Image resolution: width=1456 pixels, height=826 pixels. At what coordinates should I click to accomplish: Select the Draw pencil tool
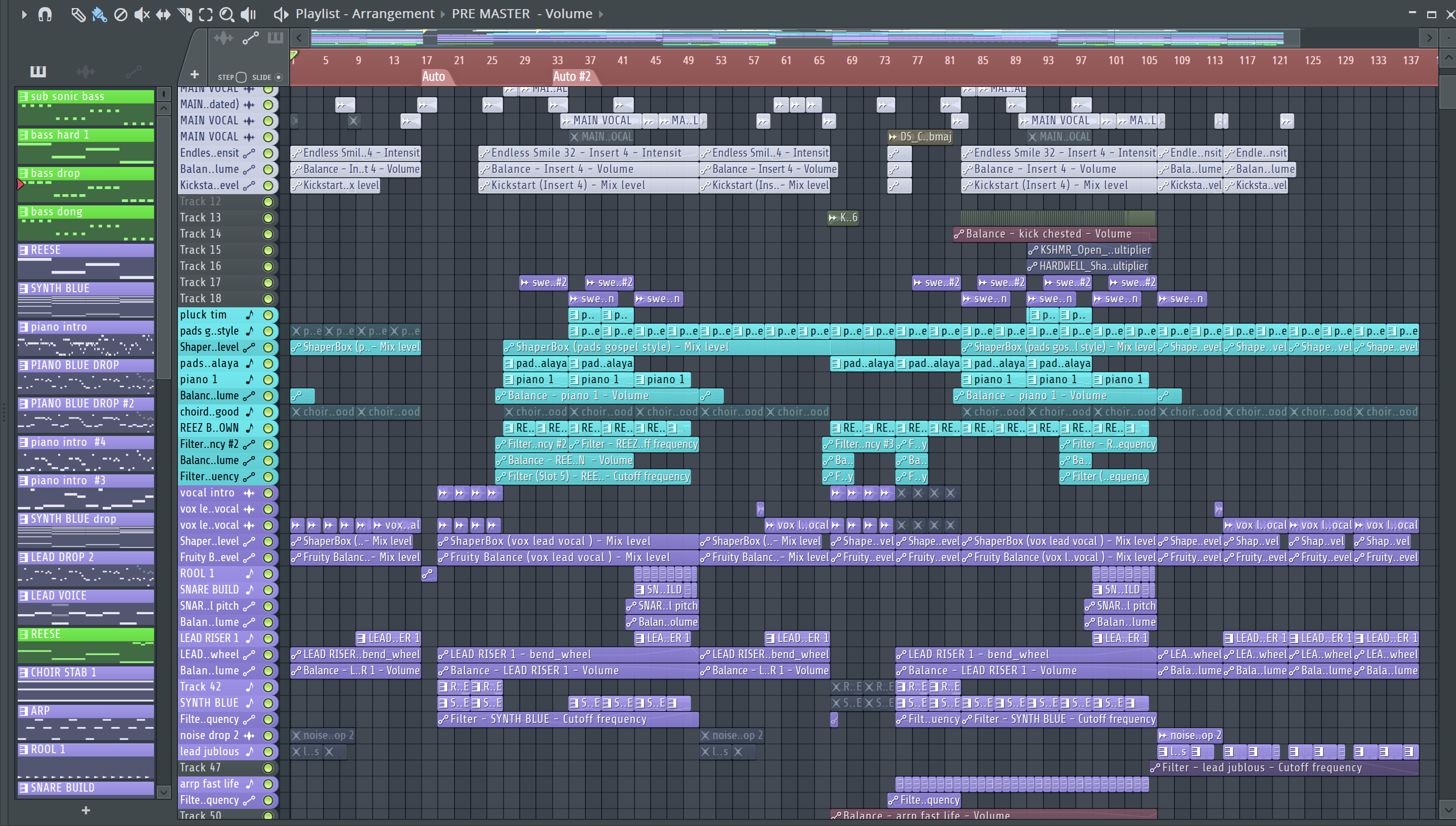point(78,14)
